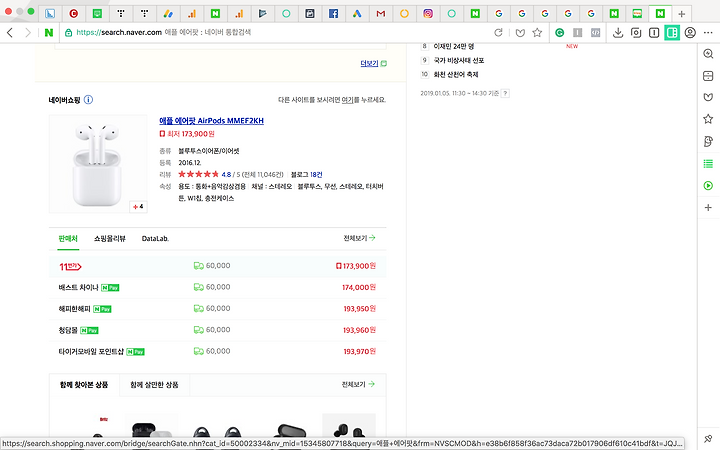
Task: Go forward with the forward arrow
Action: click(28, 33)
